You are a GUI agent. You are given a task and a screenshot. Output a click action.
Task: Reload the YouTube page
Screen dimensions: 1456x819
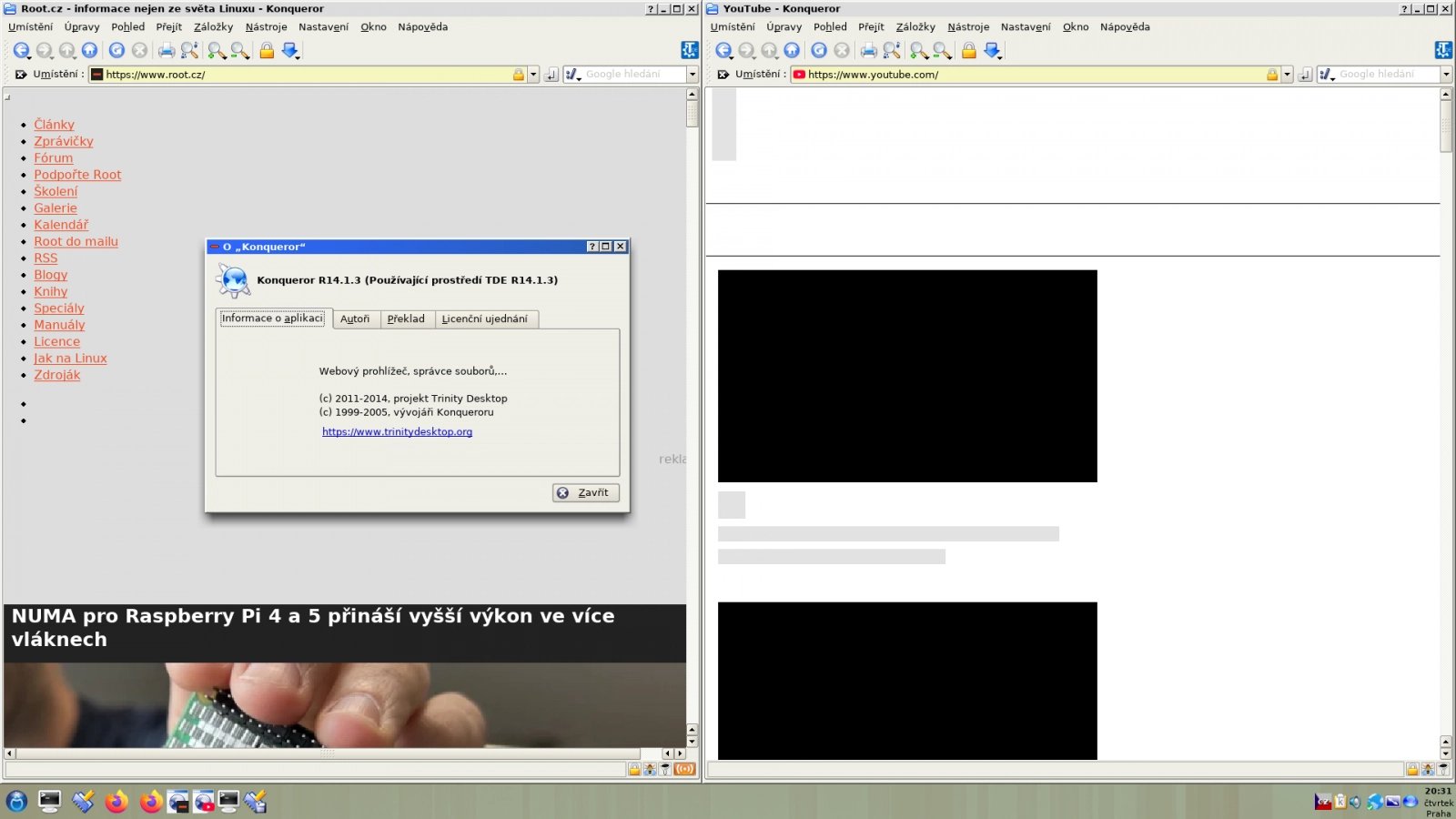coord(819,51)
